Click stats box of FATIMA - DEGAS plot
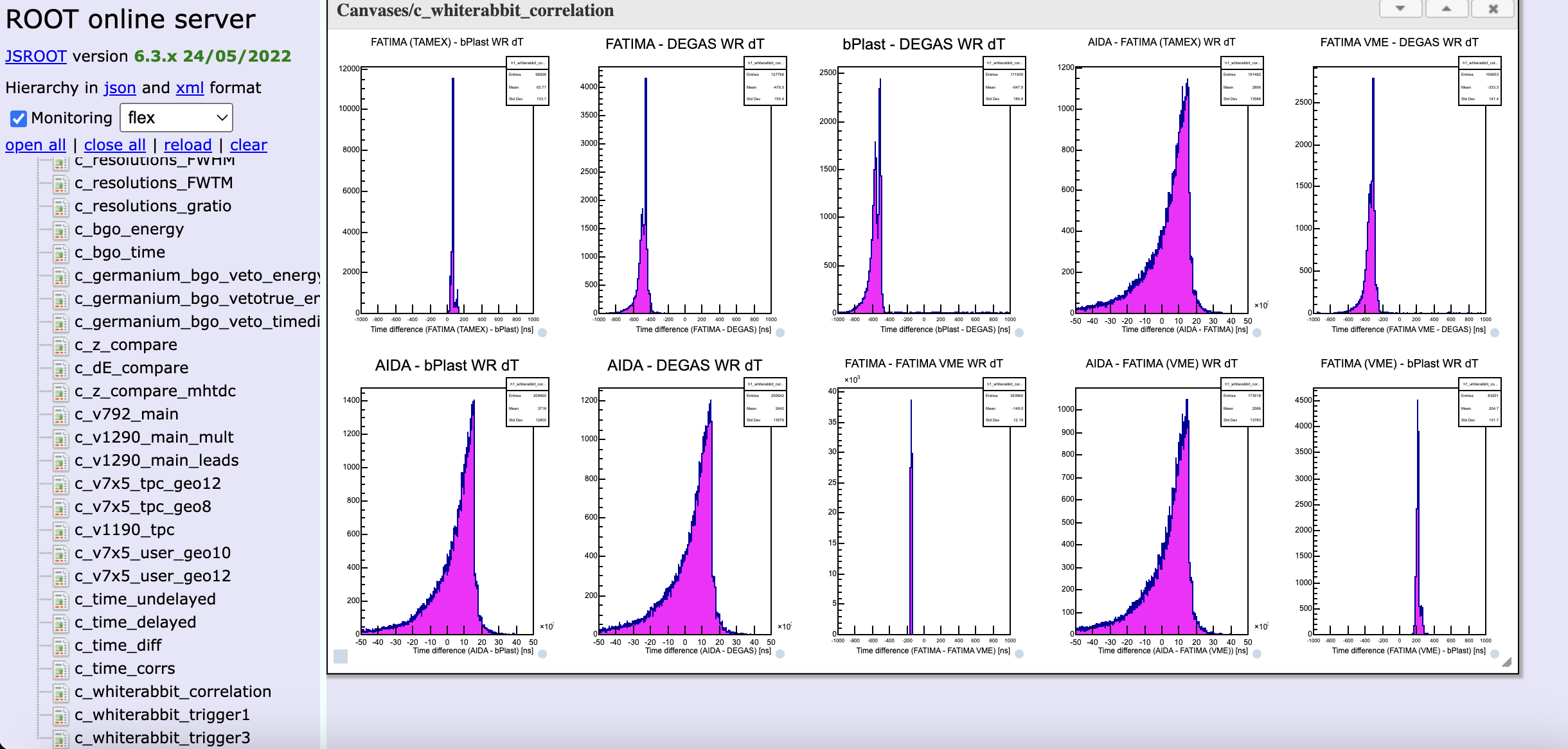 (x=765, y=82)
